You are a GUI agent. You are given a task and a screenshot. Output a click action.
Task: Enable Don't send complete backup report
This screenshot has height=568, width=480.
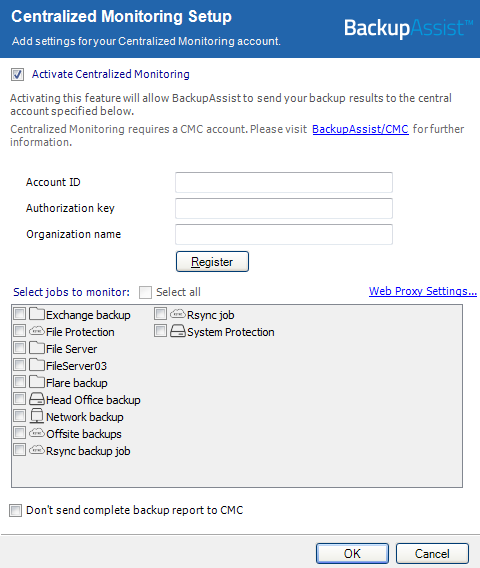(x=15, y=510)
